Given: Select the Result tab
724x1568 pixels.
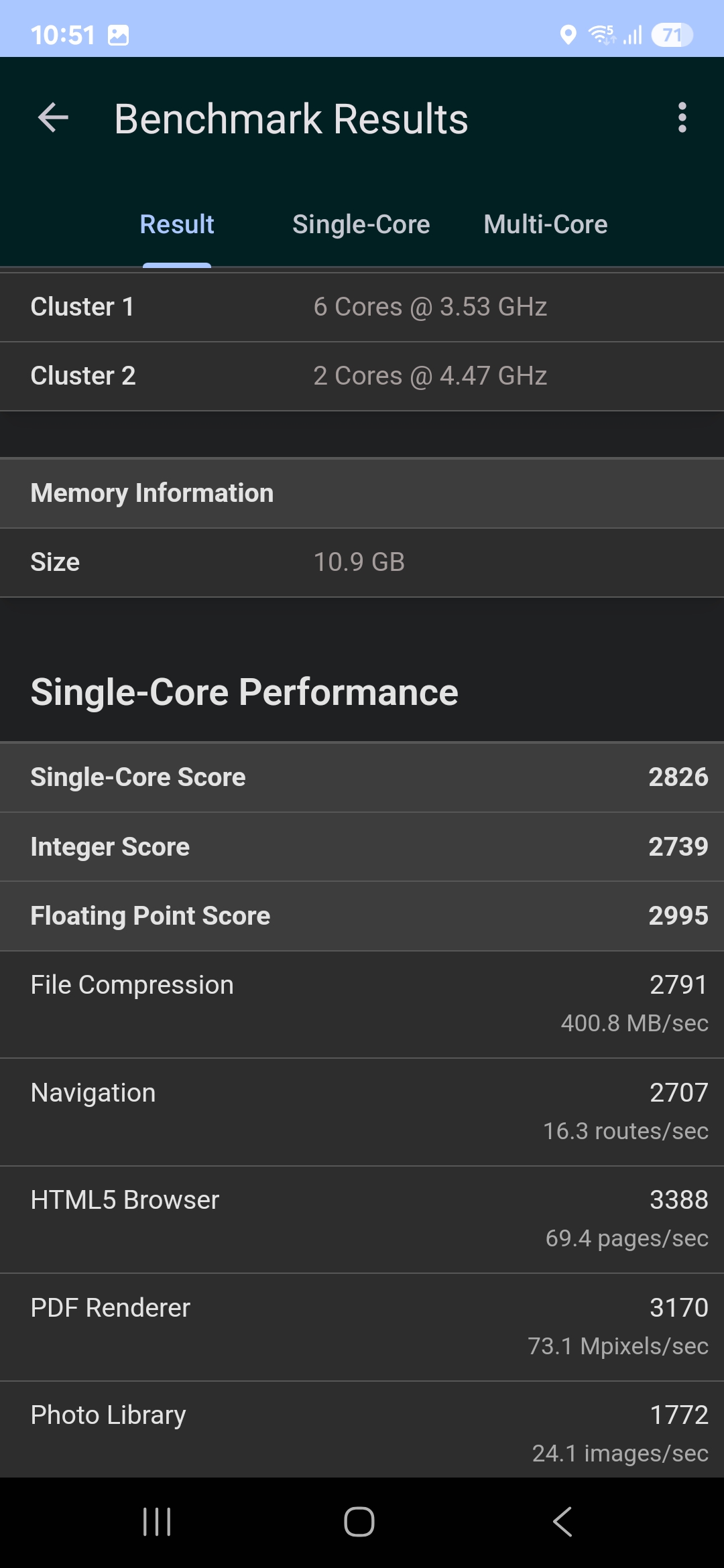Looking at the screenshot, I should (x=177, y=224).
